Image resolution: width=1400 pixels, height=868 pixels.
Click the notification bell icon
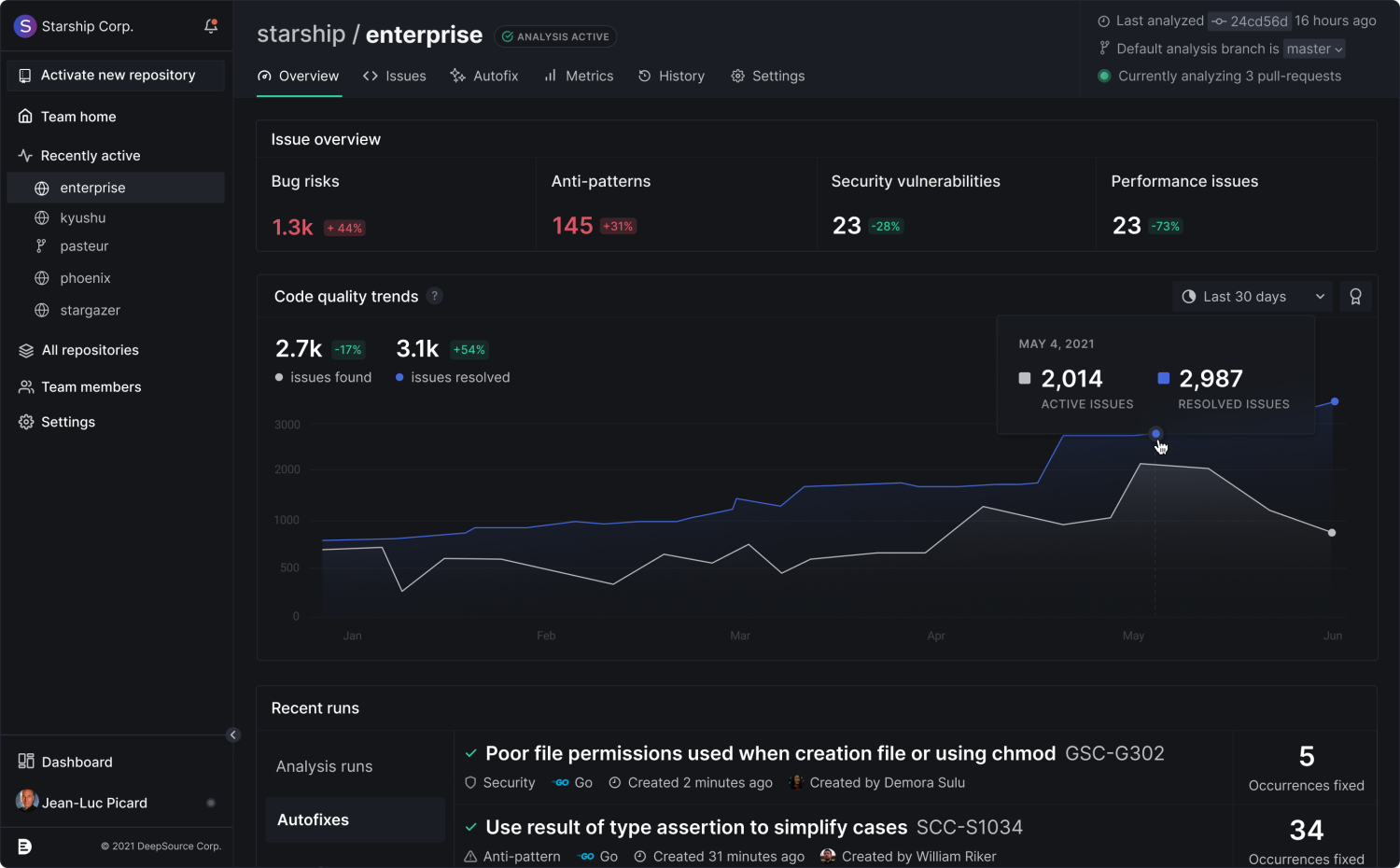tap(211, 26)
